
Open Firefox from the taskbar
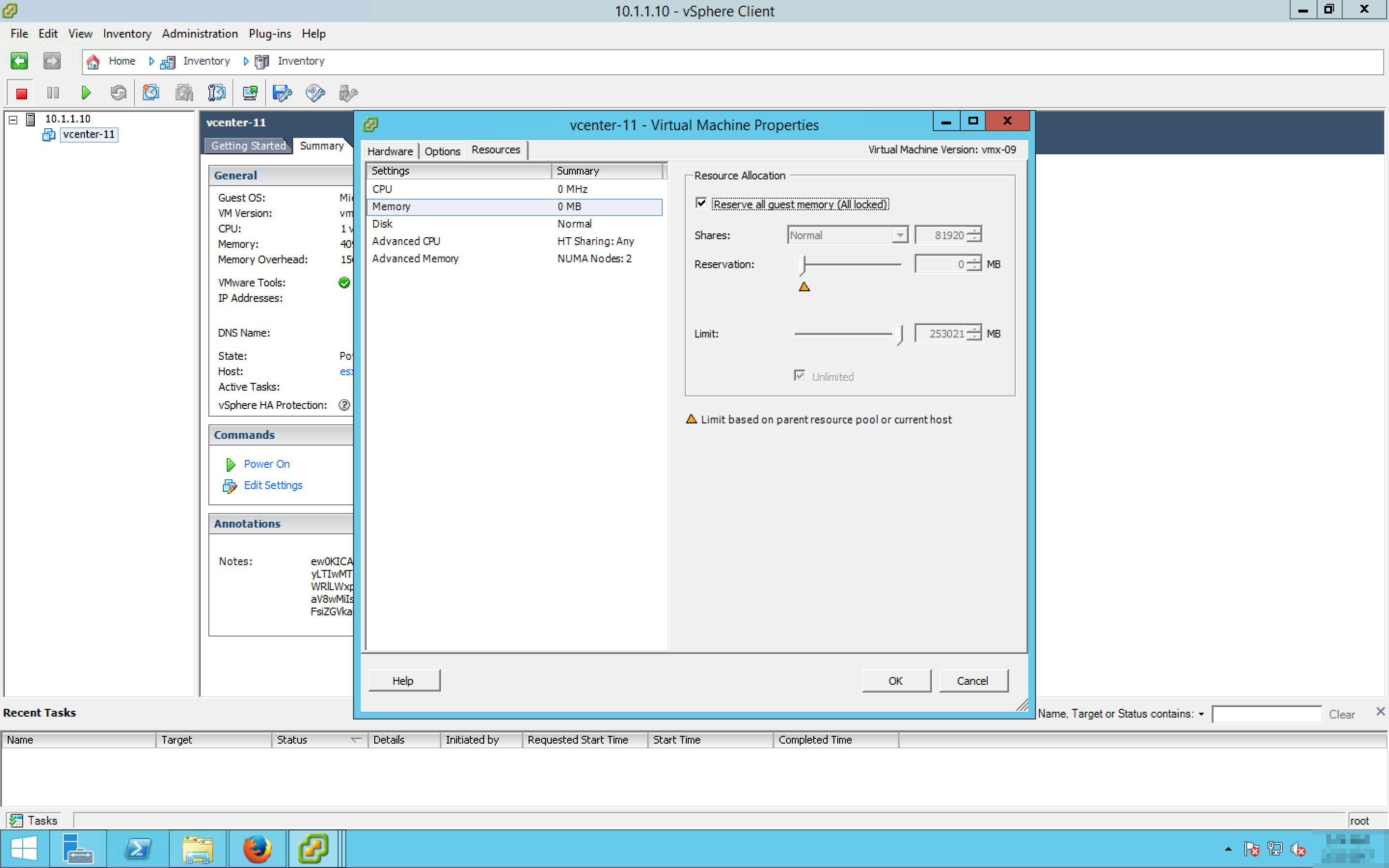[257, 849]
